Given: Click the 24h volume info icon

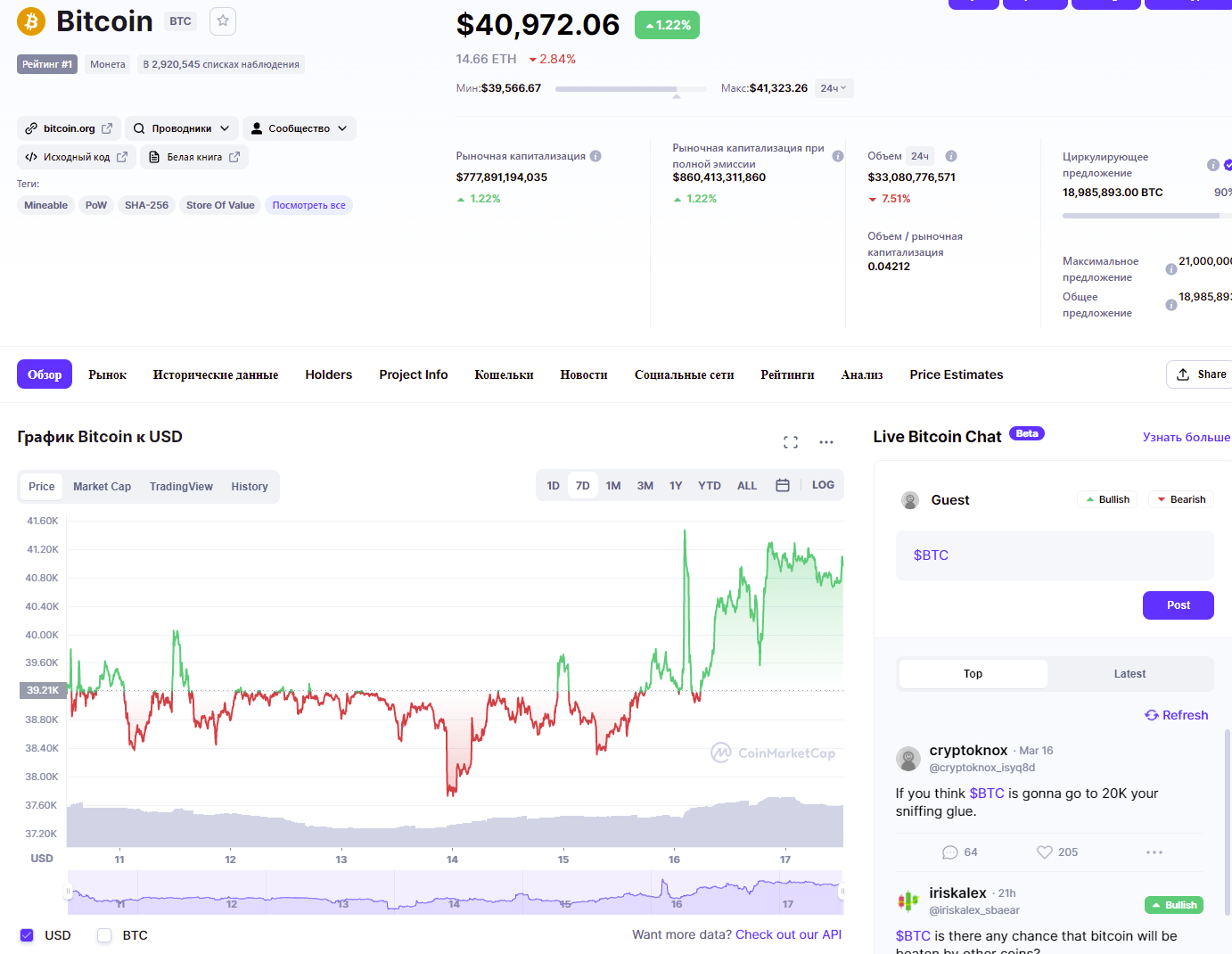Looking at the screenshot, I should [x=951, y=156].
